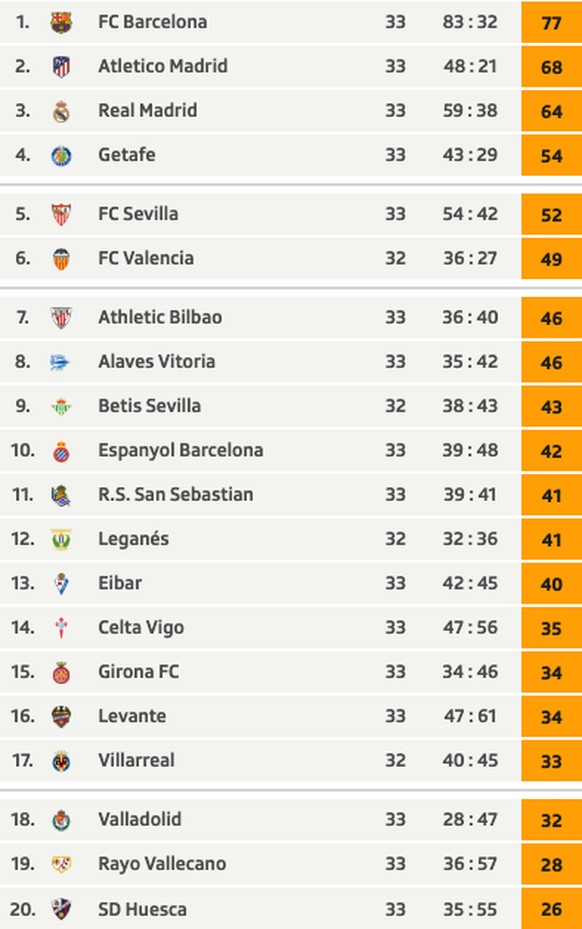
Task: Click the Girona FC crest icon
Action: click(61, 672)
